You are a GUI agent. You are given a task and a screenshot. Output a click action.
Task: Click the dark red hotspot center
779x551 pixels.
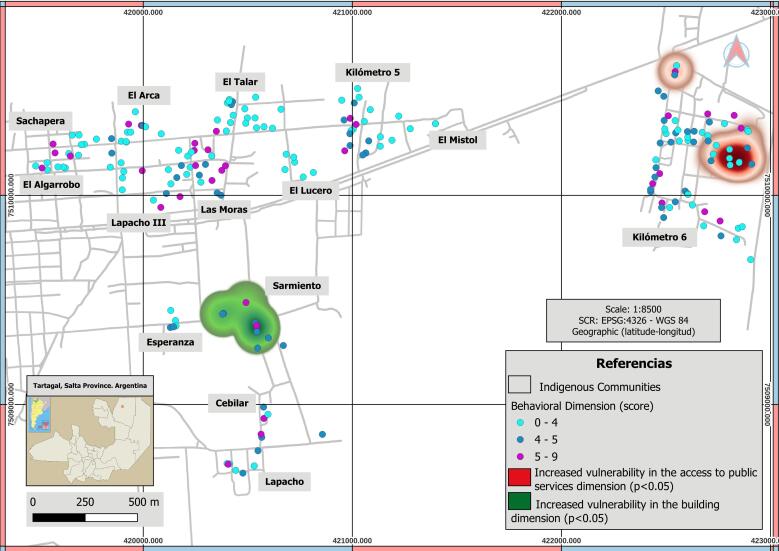click(735, 156)
